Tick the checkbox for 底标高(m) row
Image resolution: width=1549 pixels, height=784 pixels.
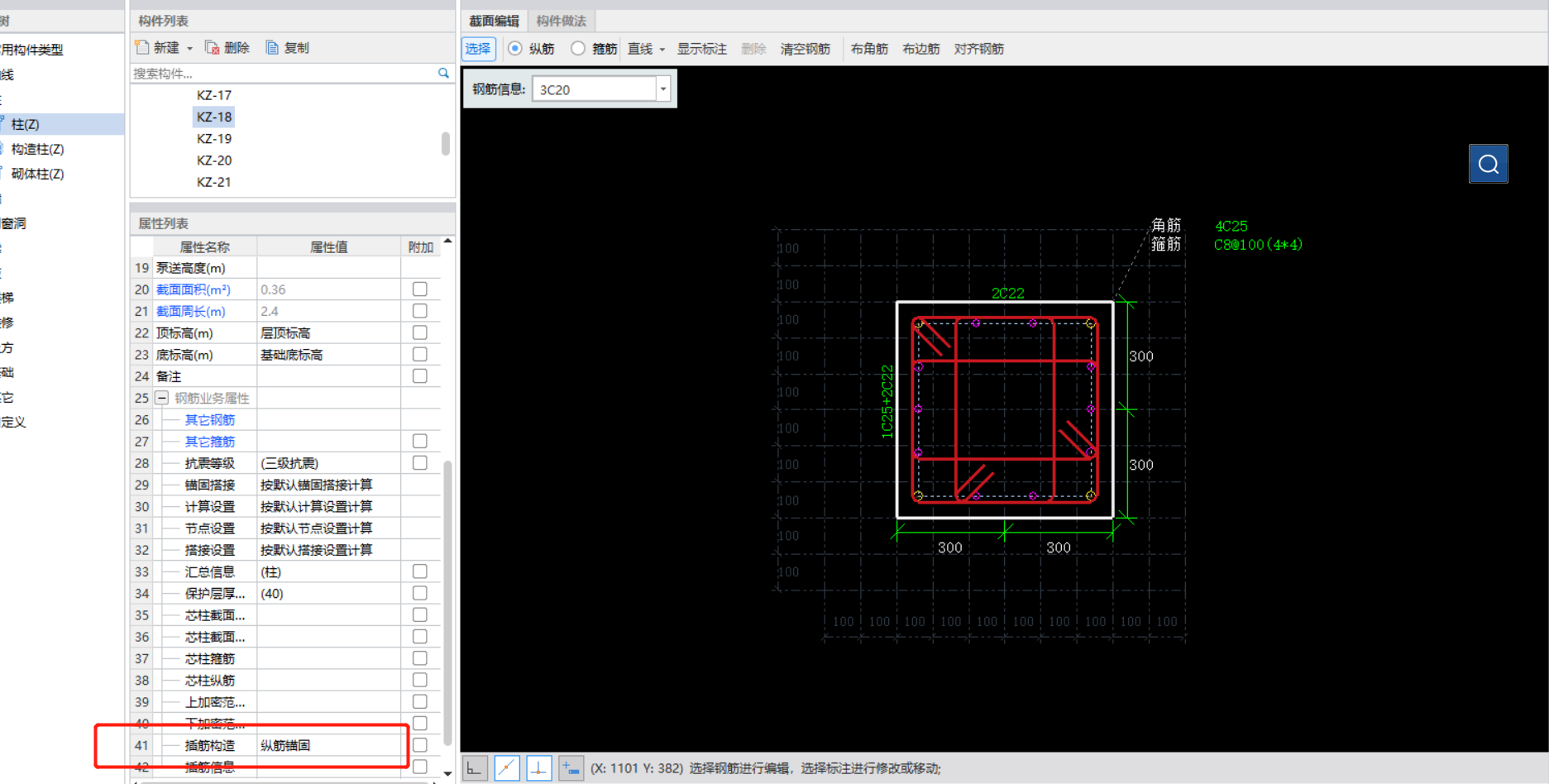pos(420,354)
